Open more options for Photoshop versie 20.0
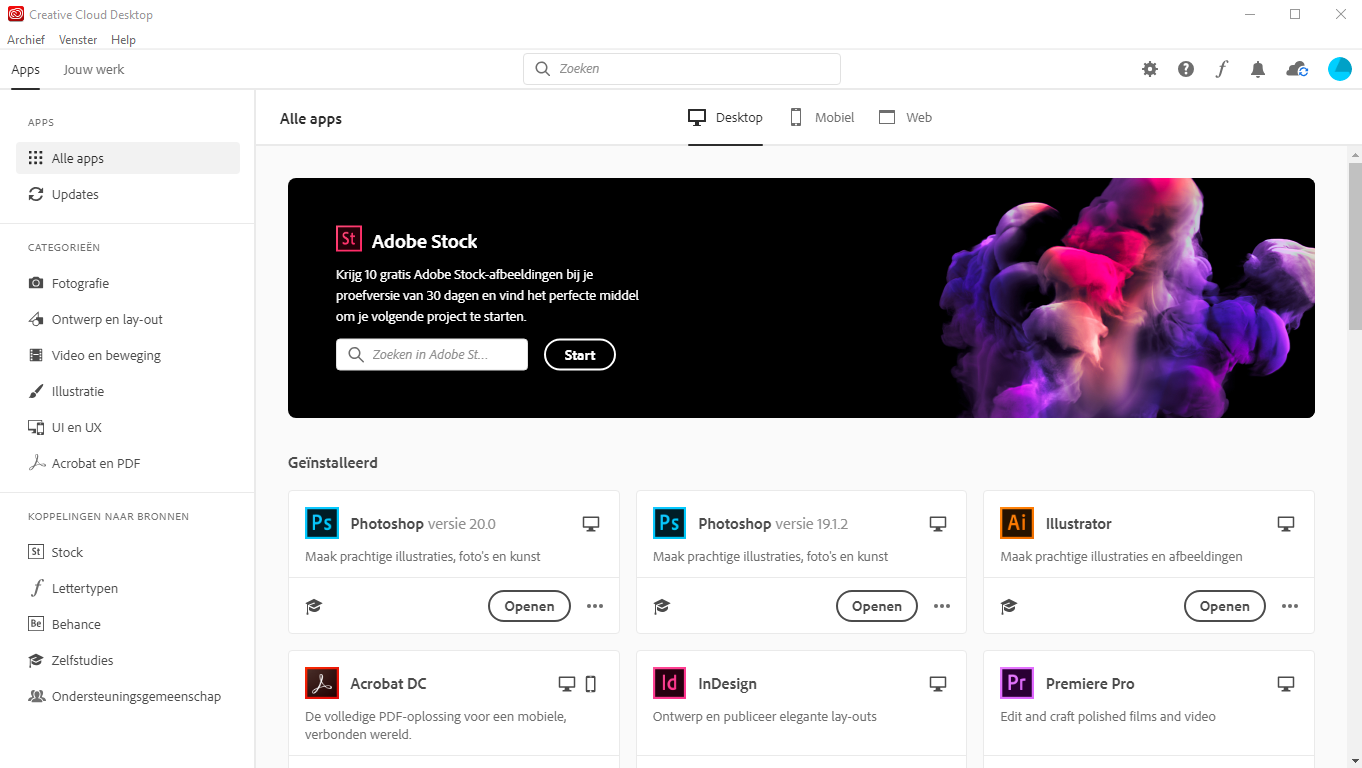1362x768 pixels. (595, 606)
